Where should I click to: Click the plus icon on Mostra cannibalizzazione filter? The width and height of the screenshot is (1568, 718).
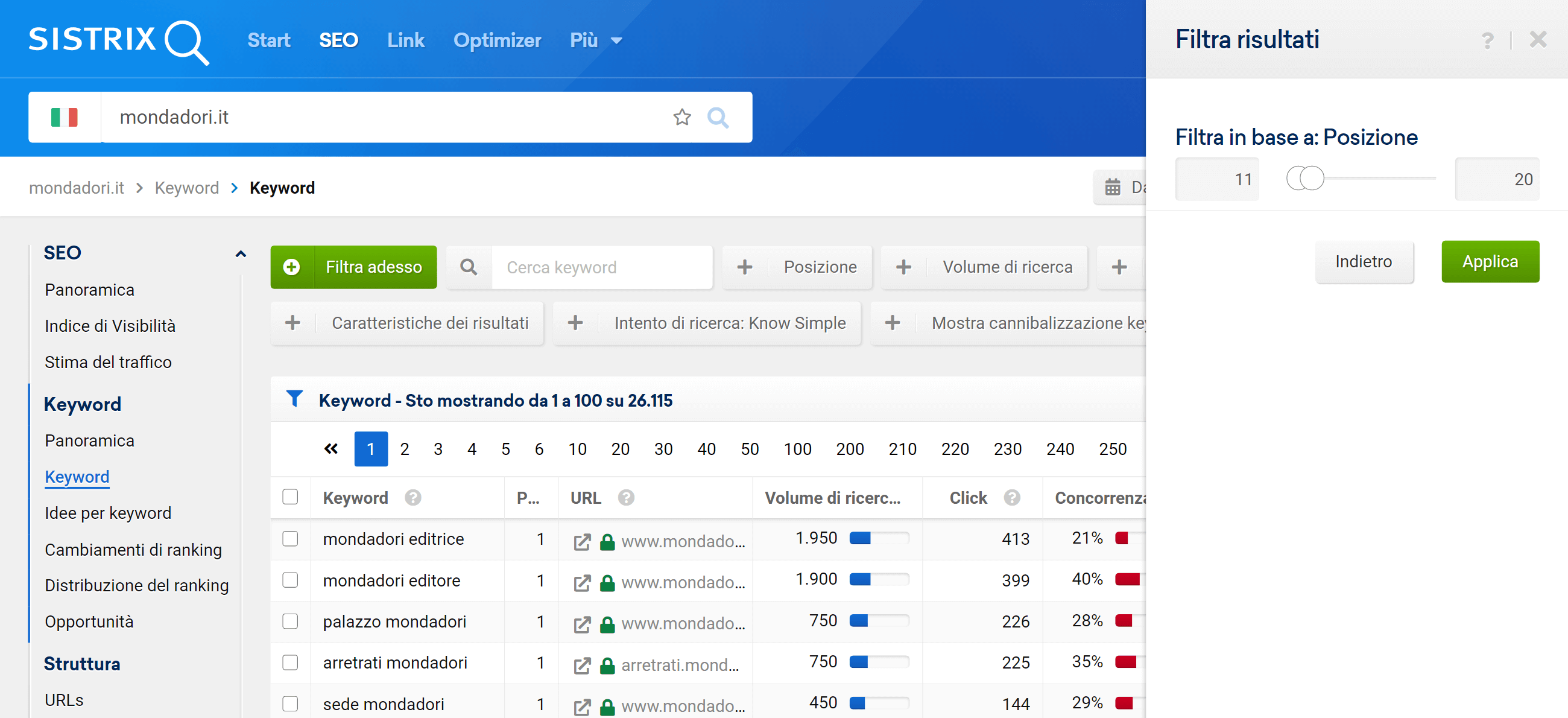[x=893, y=323]
